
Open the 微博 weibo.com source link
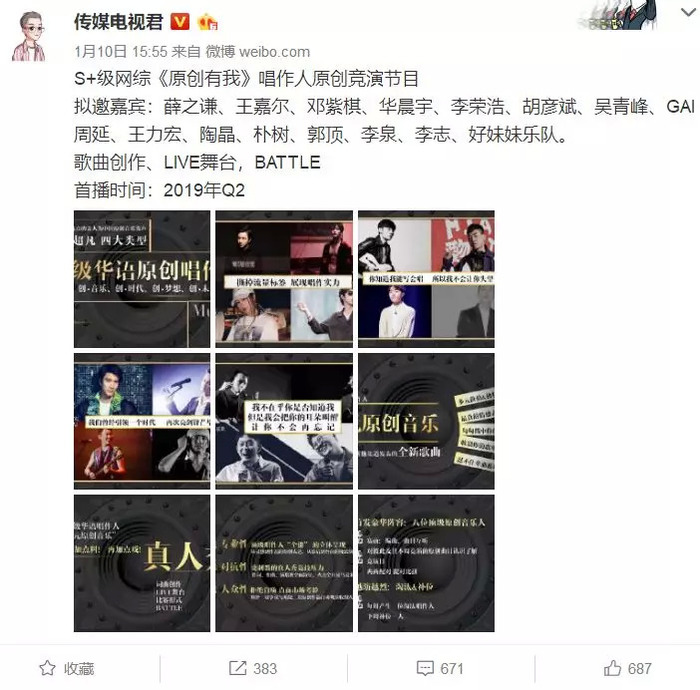click(258, 52)
